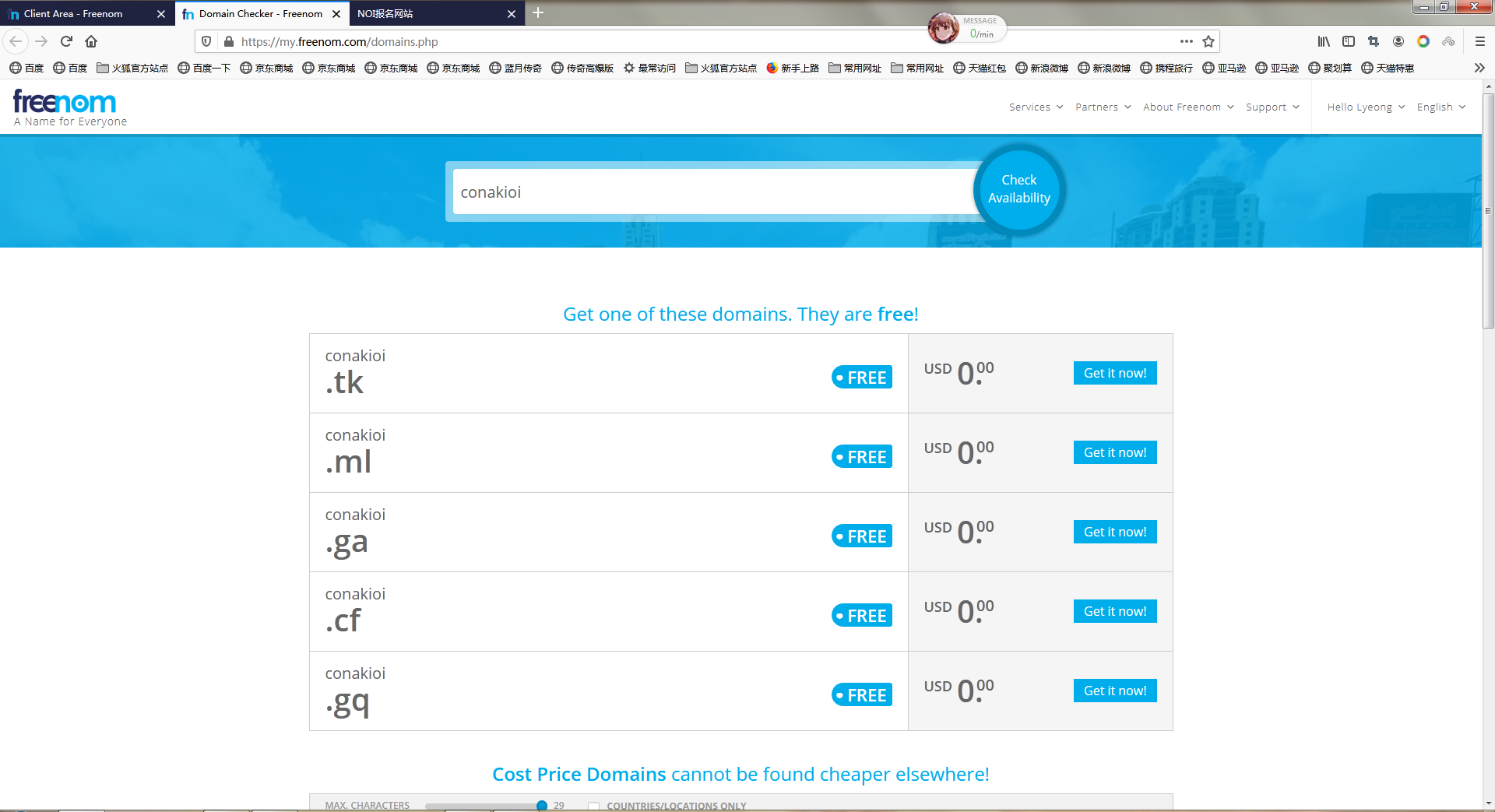Open the 天猫特惠 bookmark

pyautogui.click(x=1388, y=68)
